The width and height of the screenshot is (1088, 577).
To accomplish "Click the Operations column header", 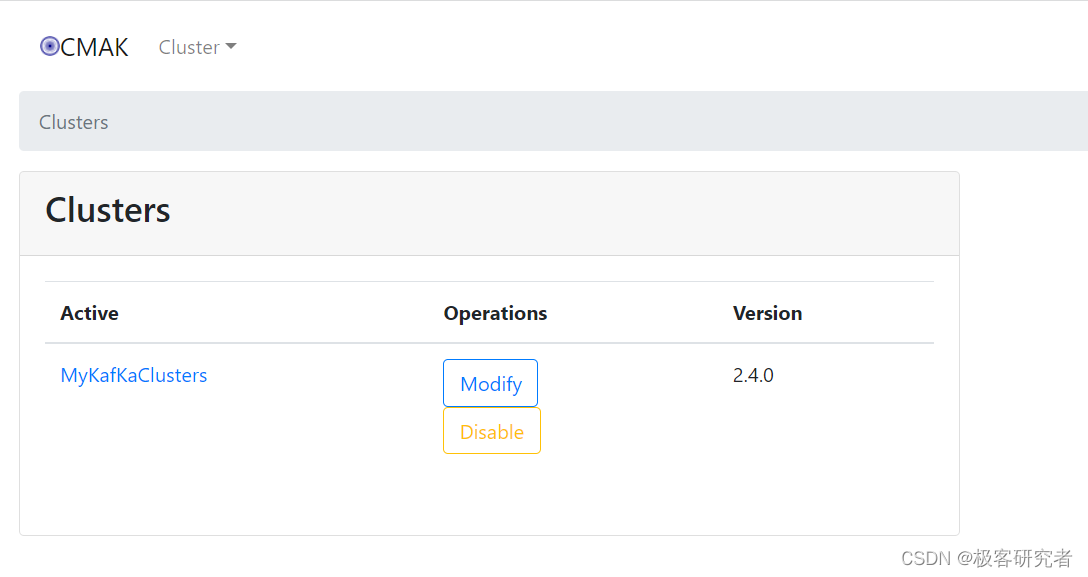I will coord(495,313).
